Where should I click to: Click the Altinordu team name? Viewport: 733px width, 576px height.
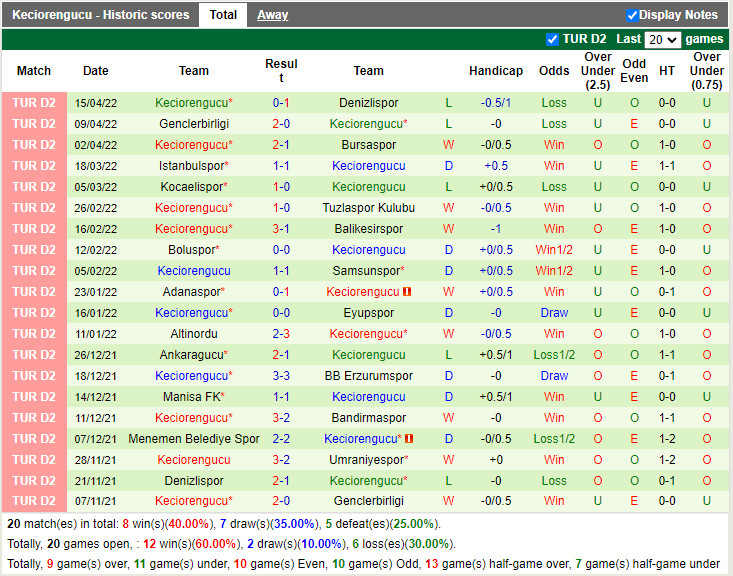pos(194,334)
